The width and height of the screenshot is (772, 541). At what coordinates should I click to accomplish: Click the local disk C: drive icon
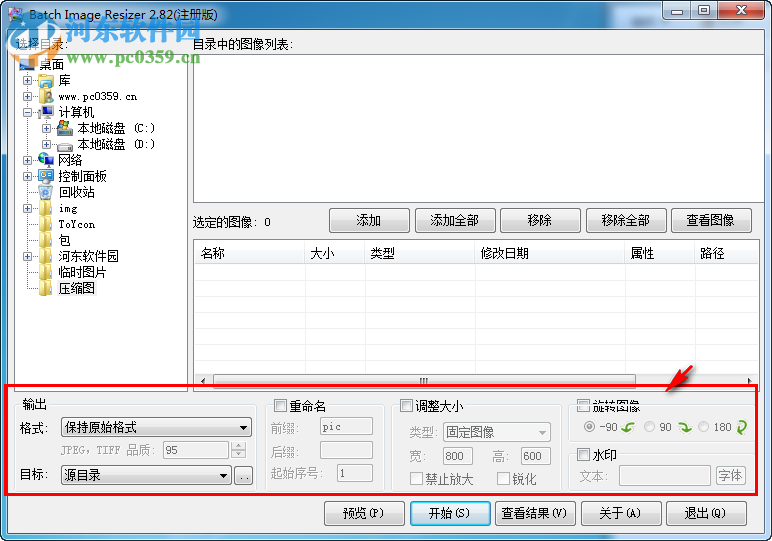[x=64, y=128]
